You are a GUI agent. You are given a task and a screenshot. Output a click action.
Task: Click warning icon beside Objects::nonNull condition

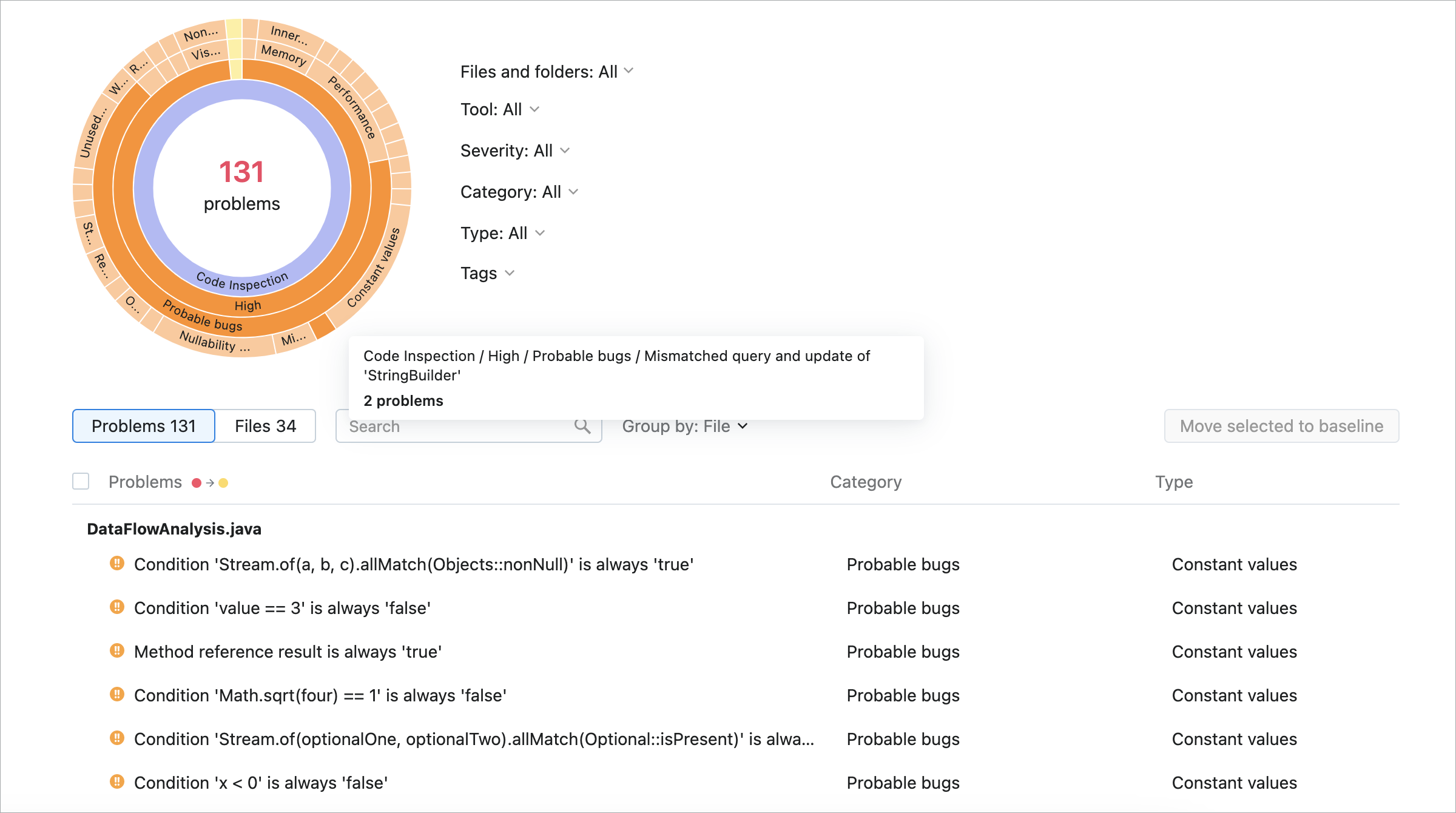click(117, 564)
